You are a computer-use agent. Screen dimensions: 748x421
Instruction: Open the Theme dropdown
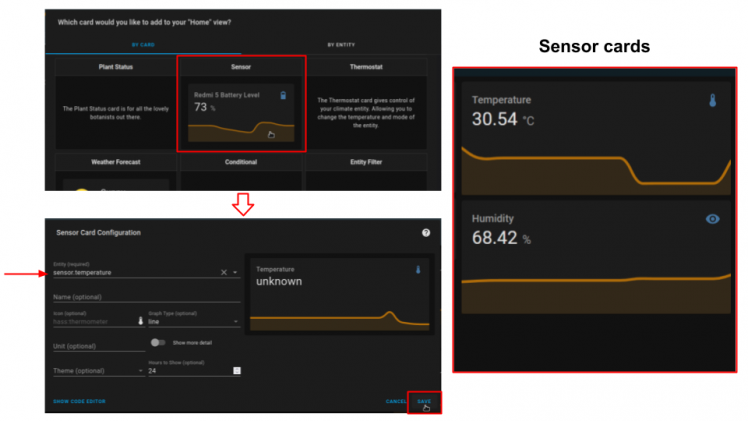tap(141, 371)
